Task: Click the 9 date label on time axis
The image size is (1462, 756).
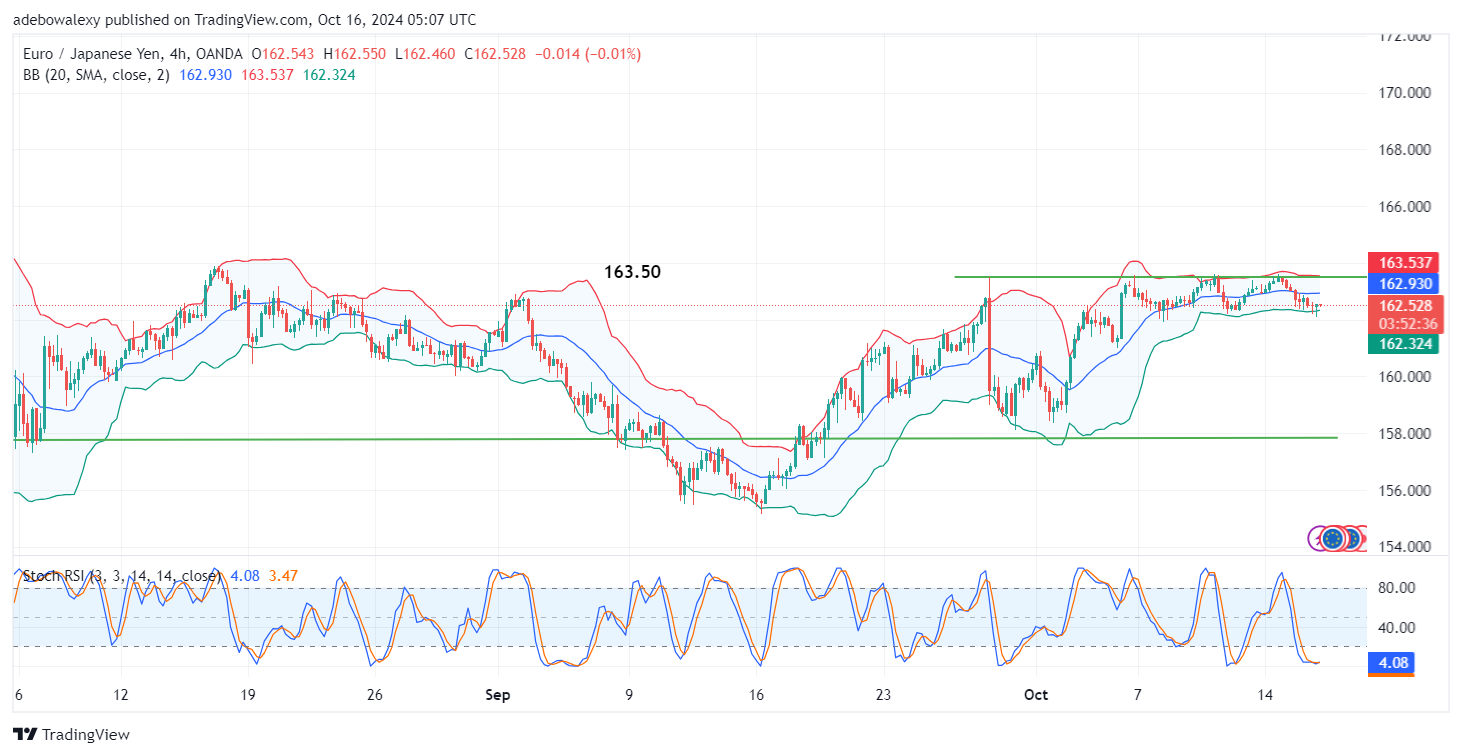Action: point(629,695)
